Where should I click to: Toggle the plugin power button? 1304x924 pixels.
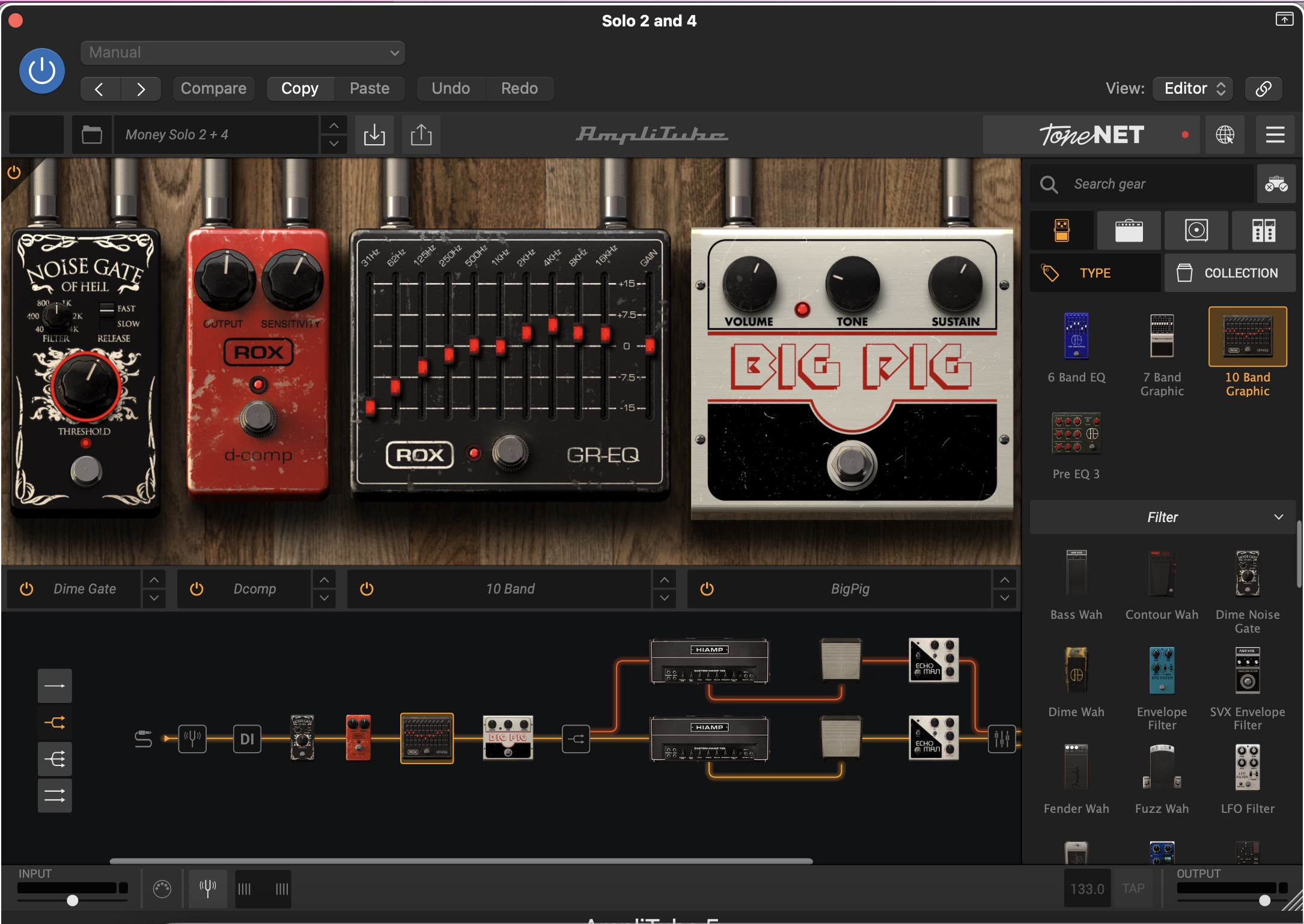pos(42,71)
